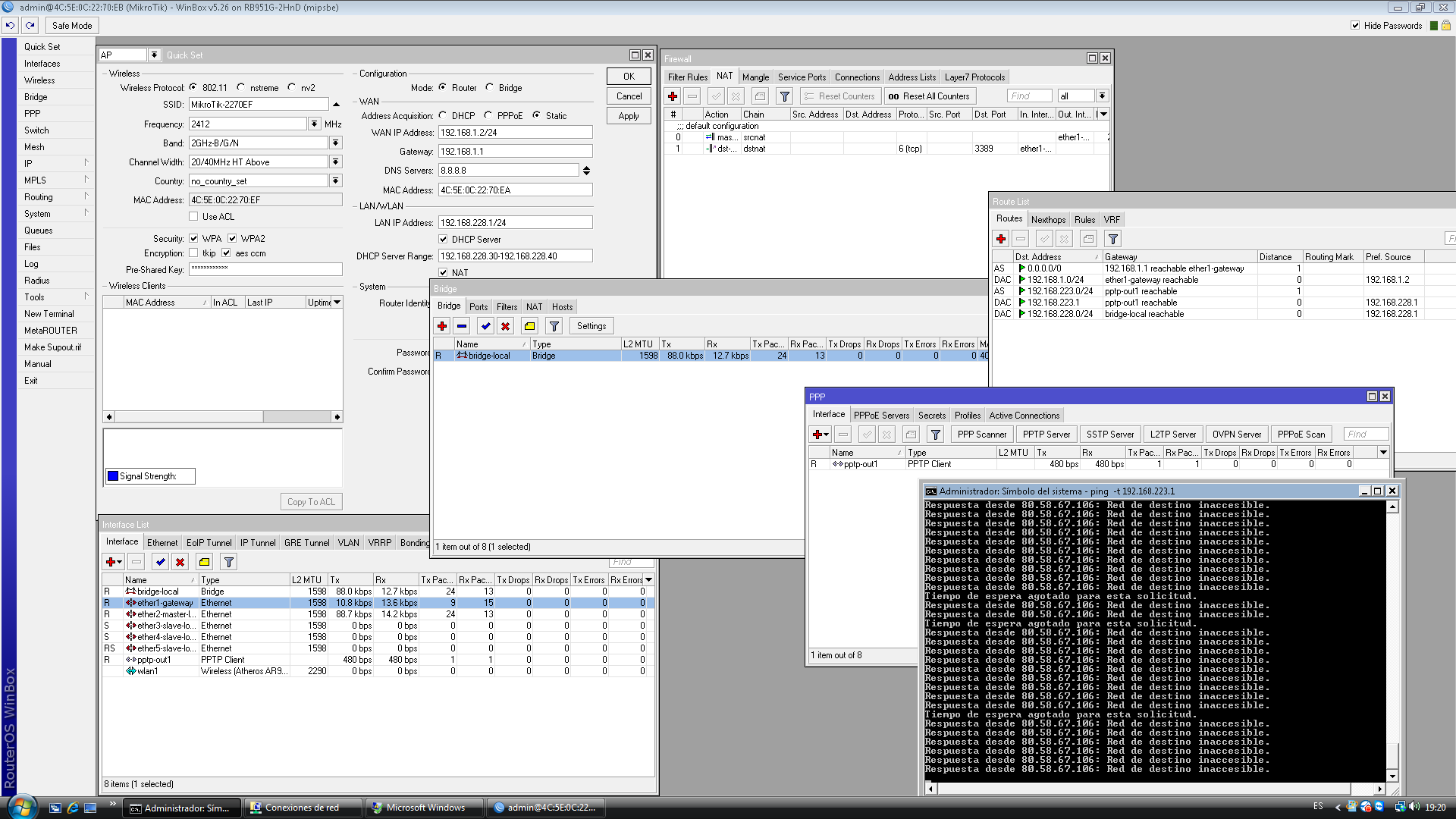Add new interface in Interface List
The height and width of the screenshot is (819, 1456).
[115, 562]
